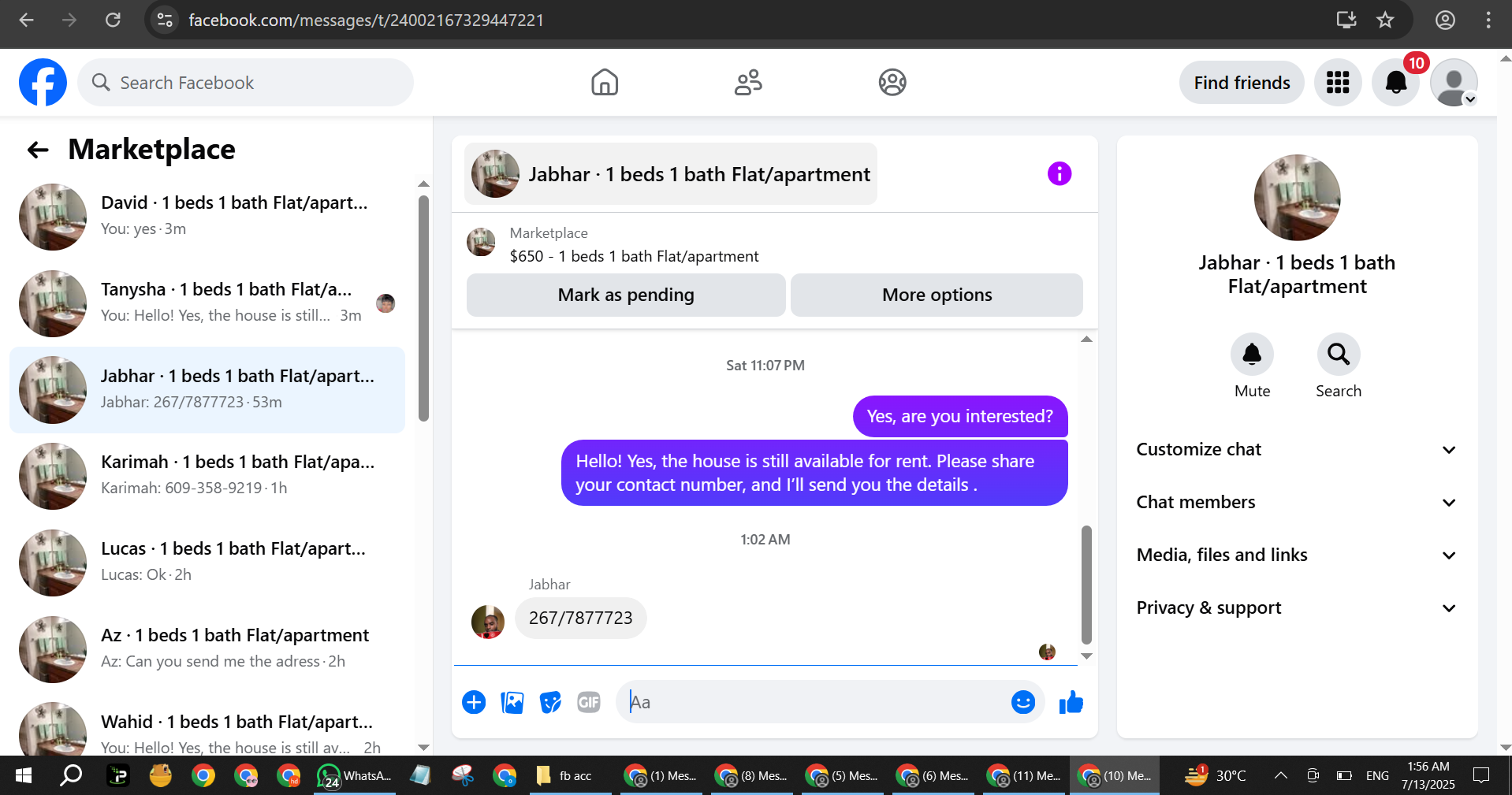Image resolution: width=1512 pixels, height=795 pixels.
Task: Go back with the browser back arrow
Action: coord(26,20)
